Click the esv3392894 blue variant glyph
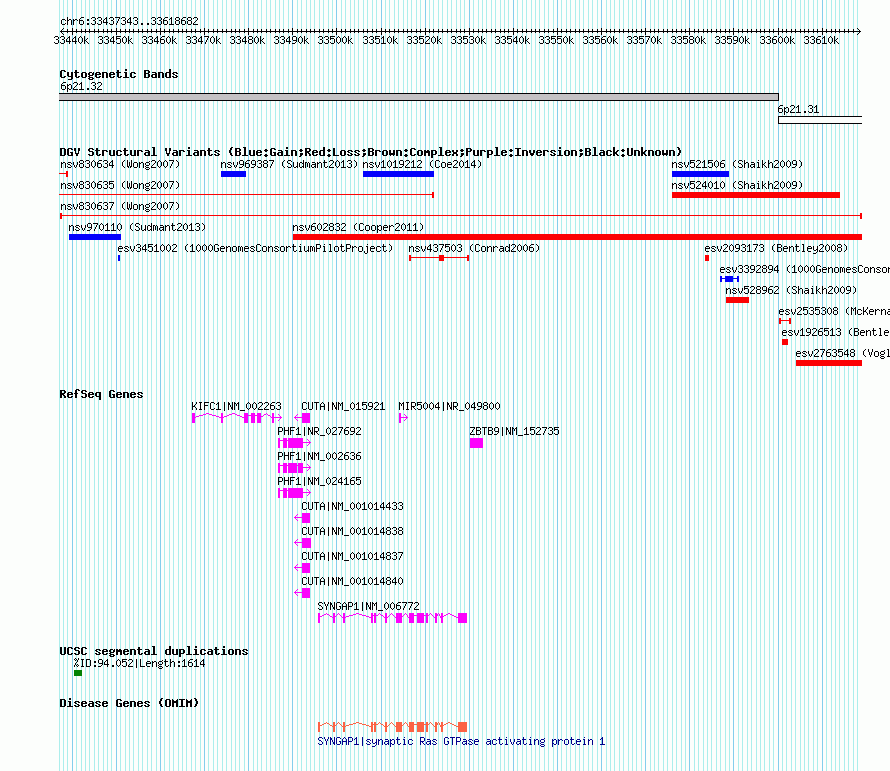The image size is (890, 771). click(x=729, y=279)
